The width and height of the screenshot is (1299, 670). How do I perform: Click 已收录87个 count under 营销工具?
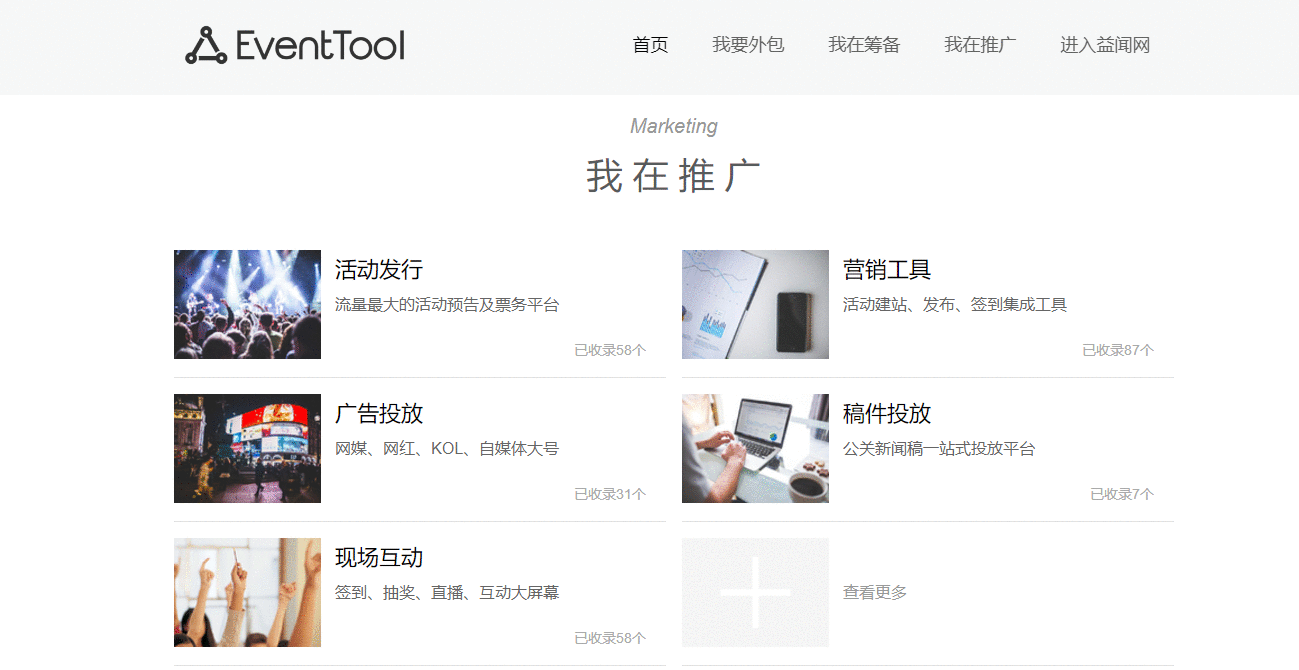click(x=1117, y=350)
